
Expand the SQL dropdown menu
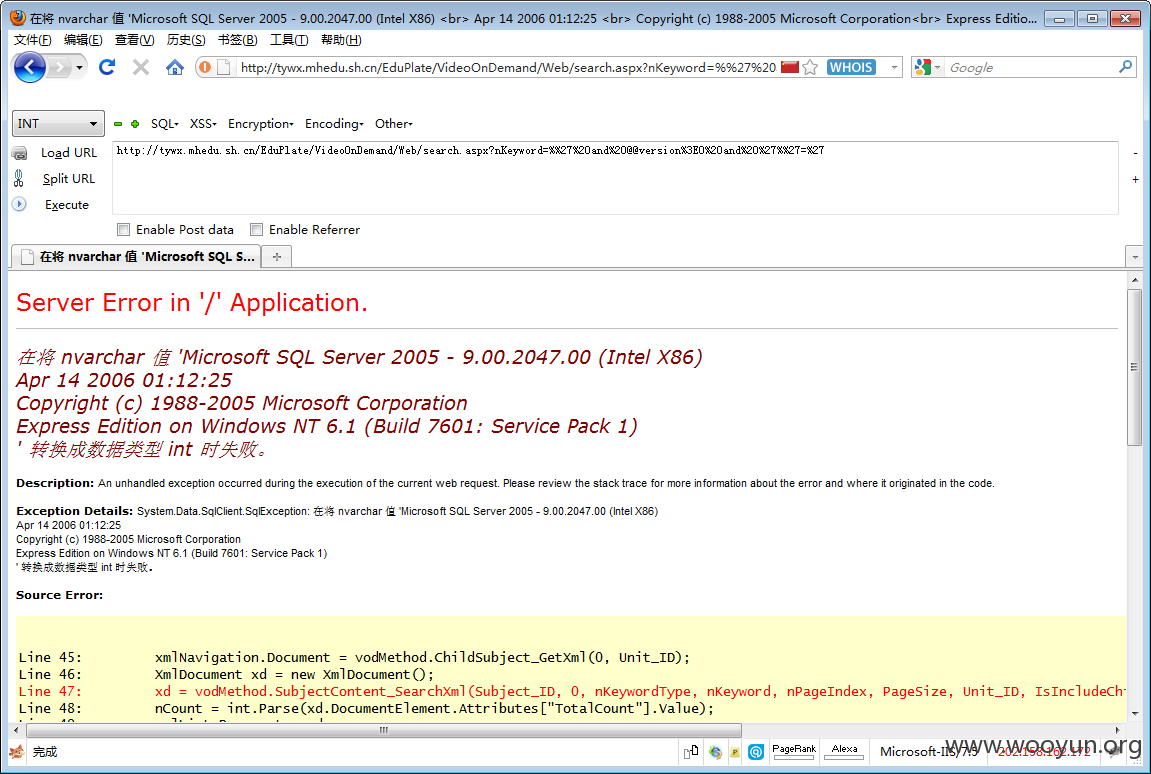(164, 123)
